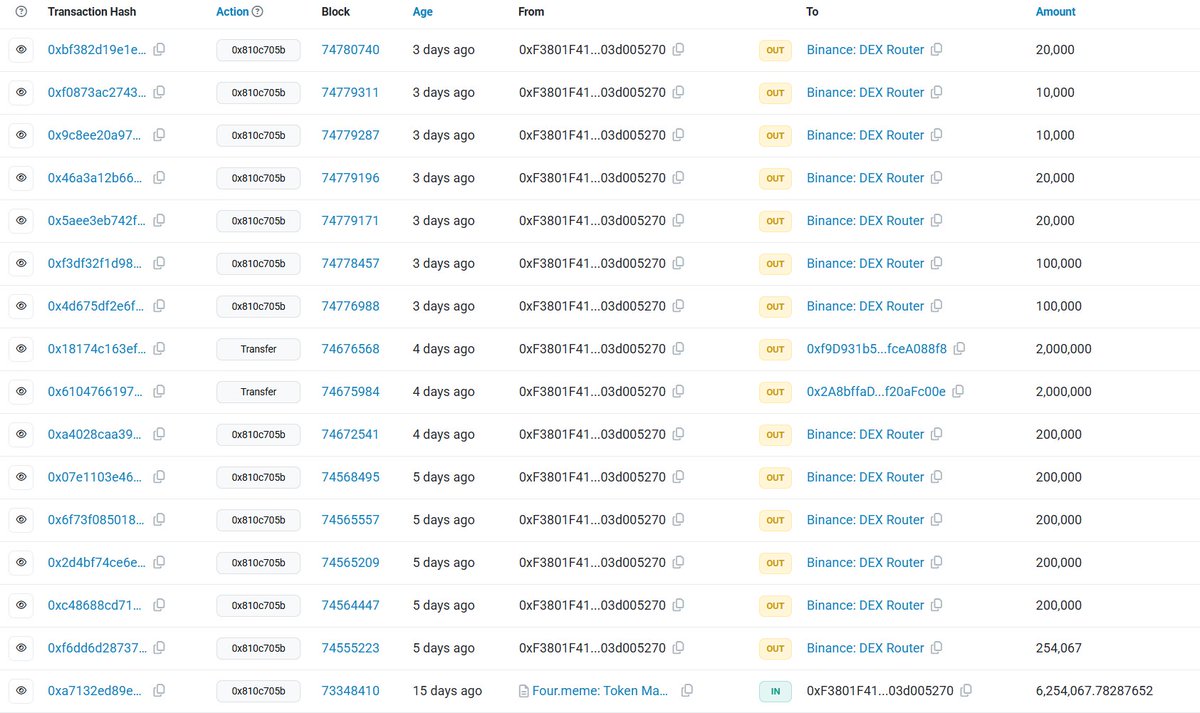Viewport: 1200px width, 713px height.
Task: Click the Action column header link
Action: (x=232, y=12)
